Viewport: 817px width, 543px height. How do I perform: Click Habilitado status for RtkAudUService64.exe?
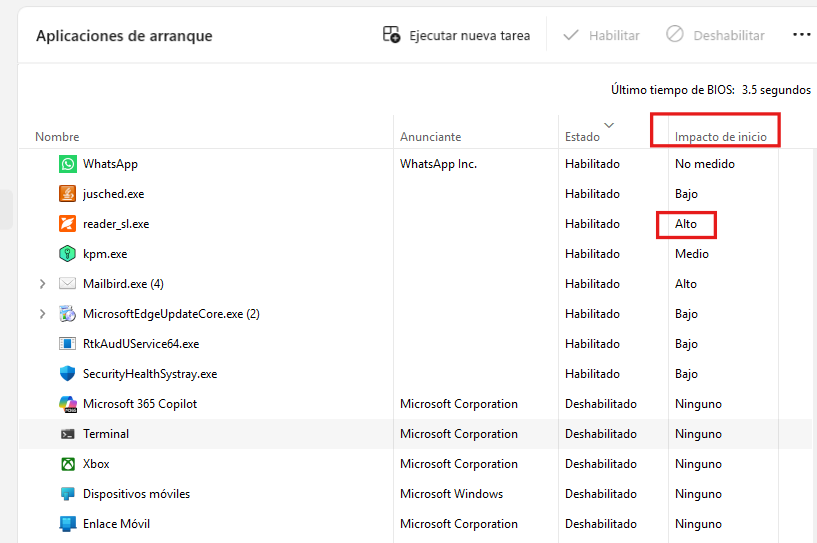592,344
